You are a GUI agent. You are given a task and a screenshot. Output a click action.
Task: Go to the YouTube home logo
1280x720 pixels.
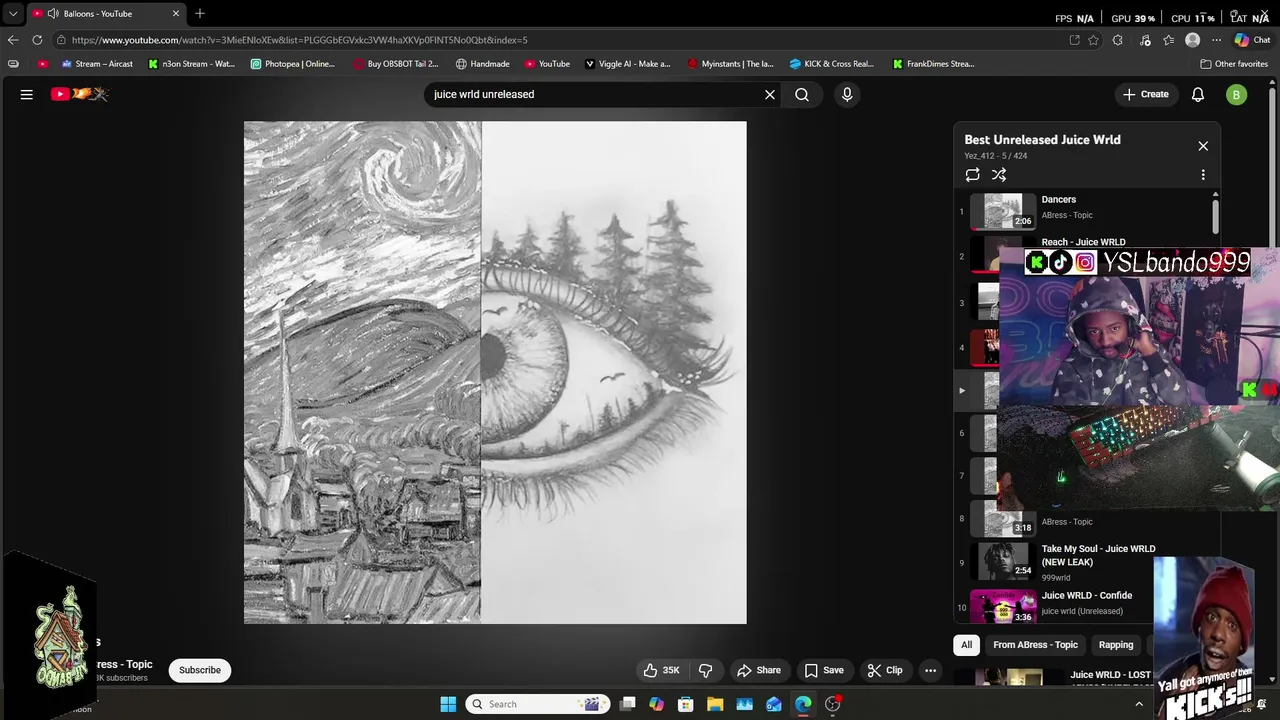coord(79,94)
